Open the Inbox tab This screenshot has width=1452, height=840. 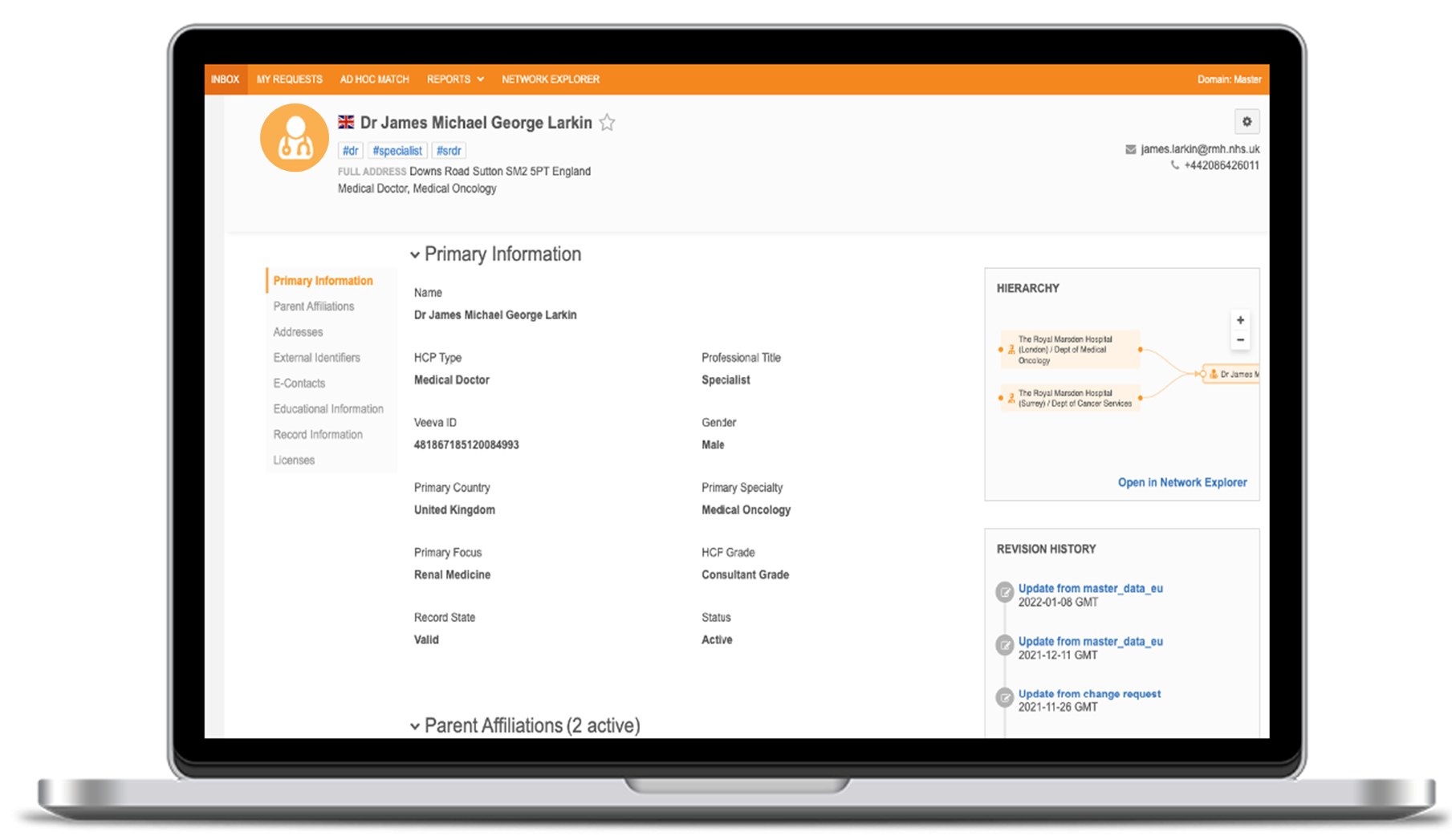coord(225,79)
